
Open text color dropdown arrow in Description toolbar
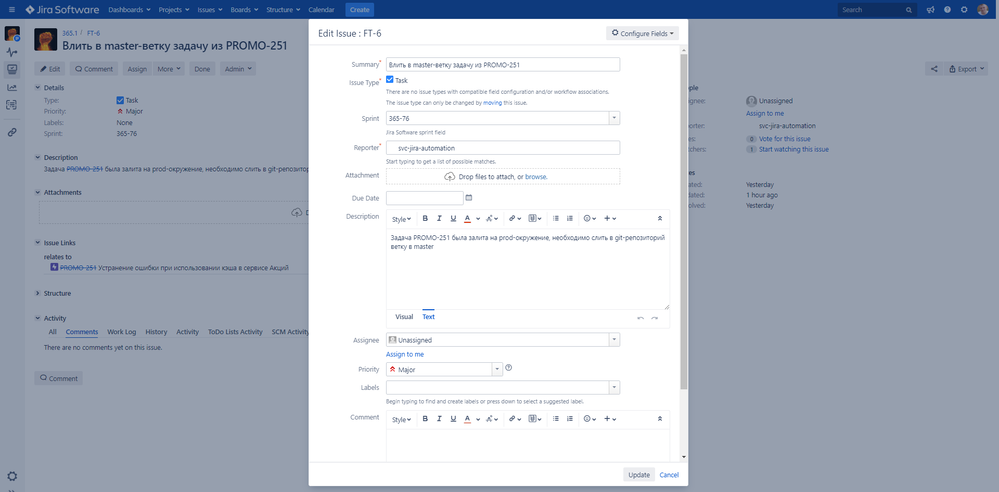click(478, 219)
